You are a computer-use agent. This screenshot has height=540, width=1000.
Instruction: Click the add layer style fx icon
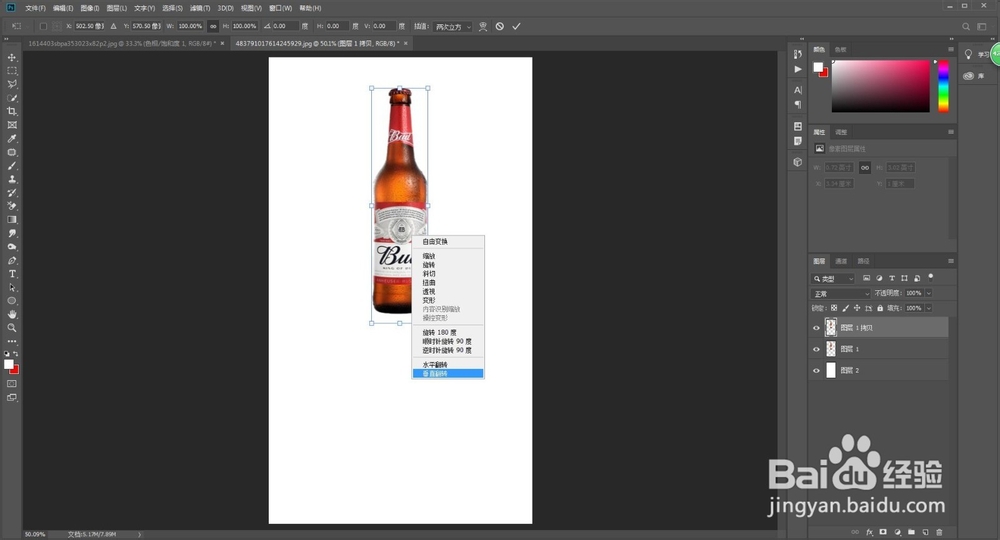[x=869, y=532]
